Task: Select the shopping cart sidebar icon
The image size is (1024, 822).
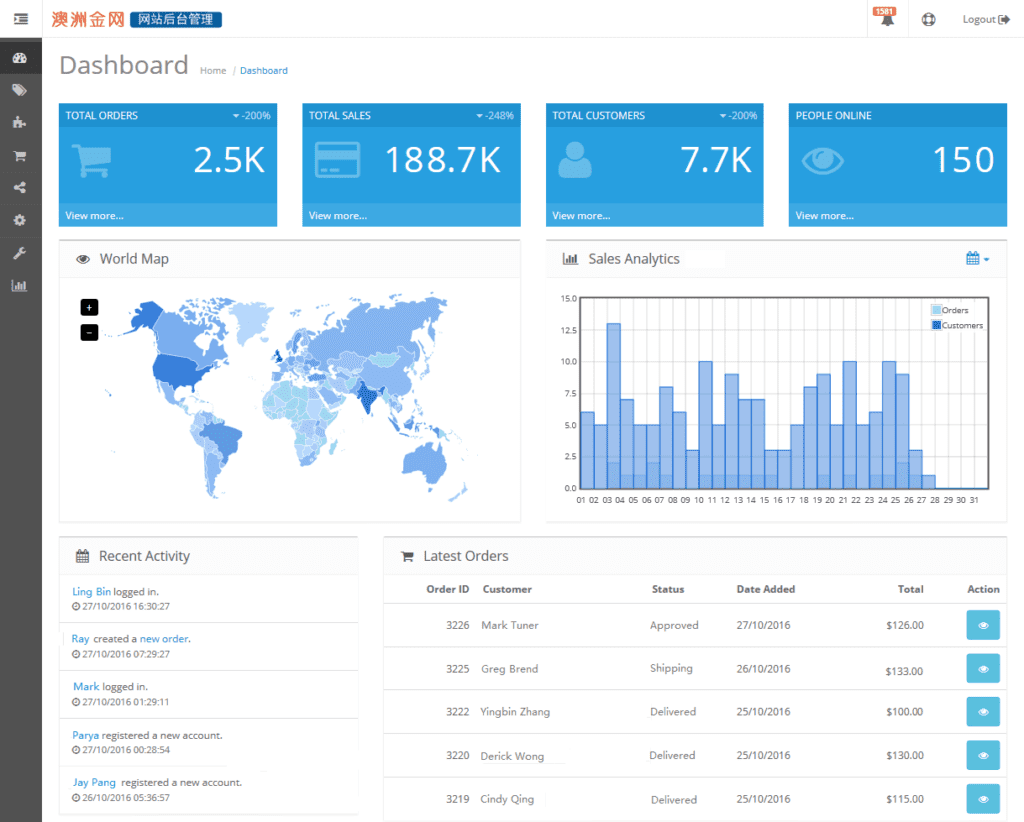Action: (20, 155)
